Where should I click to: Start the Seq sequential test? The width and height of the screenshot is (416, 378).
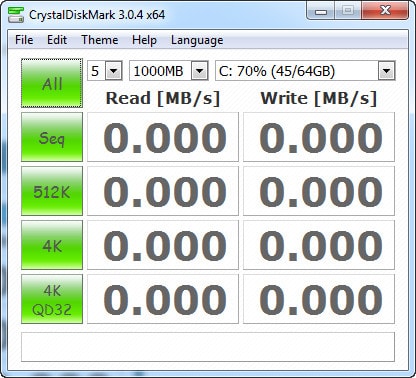pyautogui.click(x=52, y=137)
